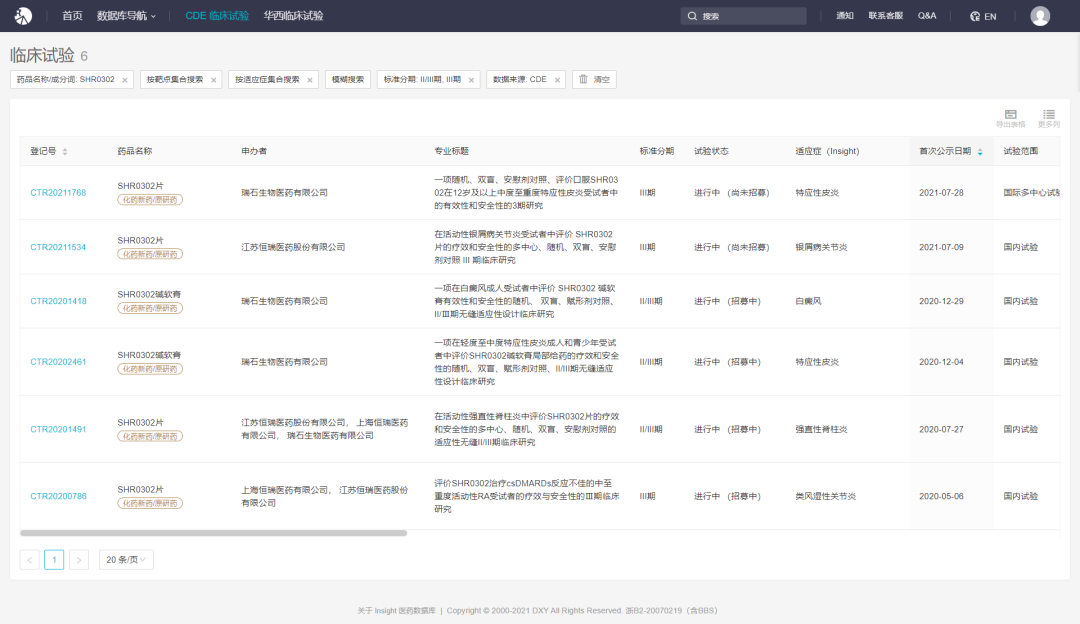Viewport: 1080px width, 624px height.
Task: Switch to 华西临床试验 tab
Action: tap(293, 16)
